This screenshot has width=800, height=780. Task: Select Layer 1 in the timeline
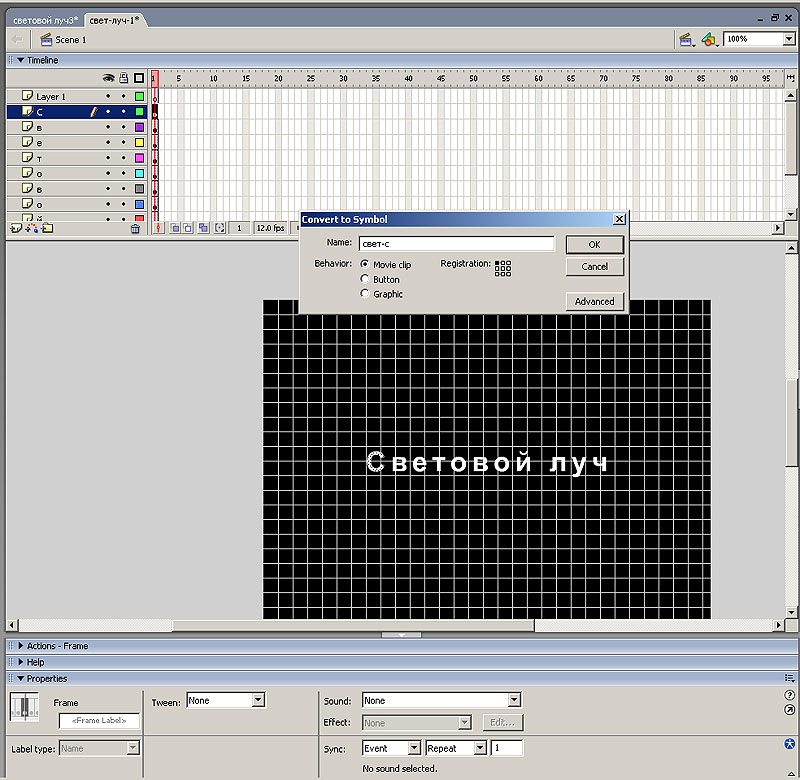51,97
